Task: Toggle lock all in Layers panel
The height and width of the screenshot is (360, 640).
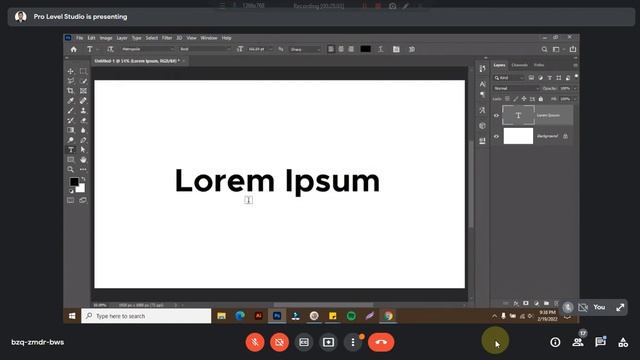Action: [x=541, y=99]
